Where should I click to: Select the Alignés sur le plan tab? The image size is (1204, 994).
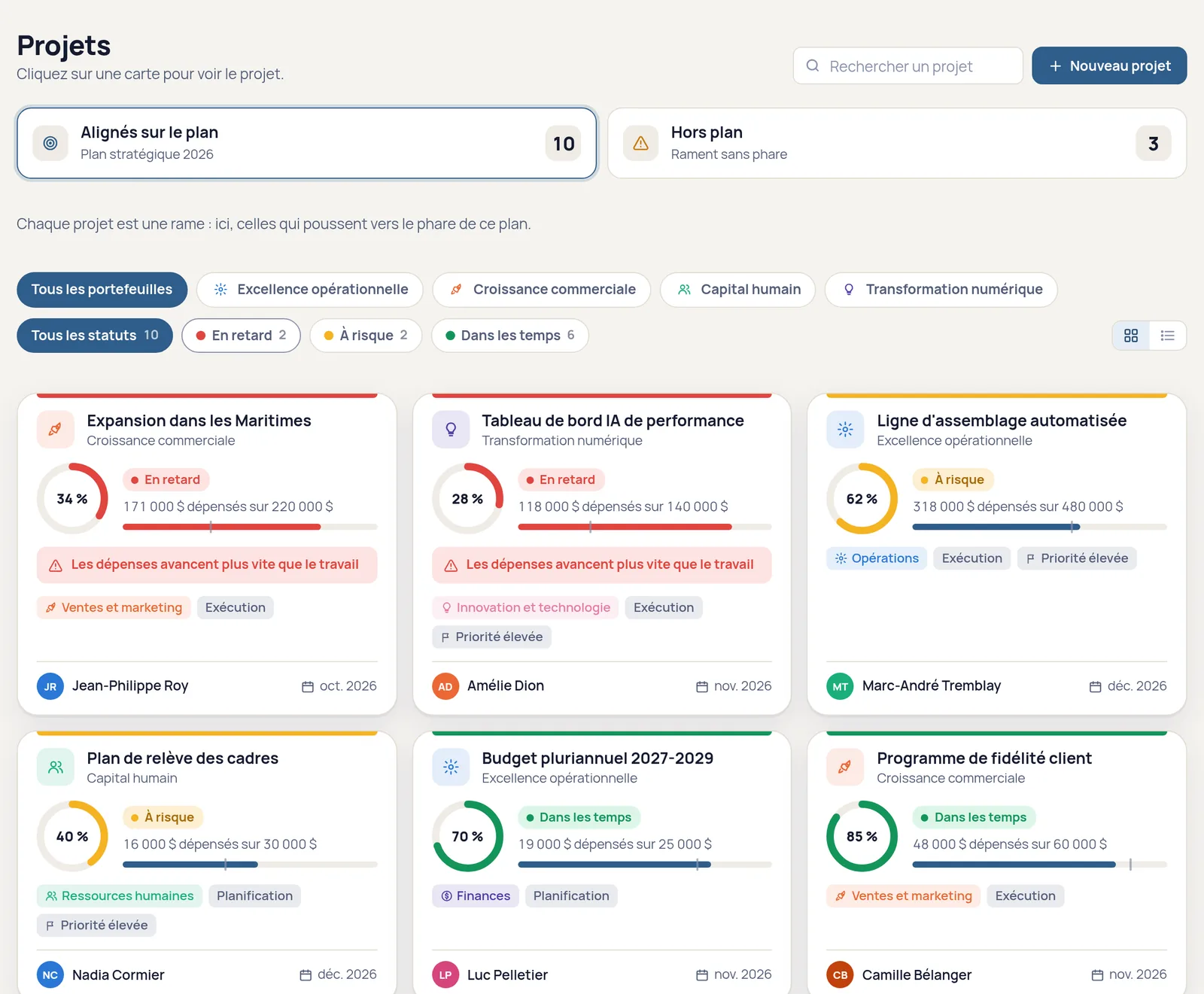point(307,143)
